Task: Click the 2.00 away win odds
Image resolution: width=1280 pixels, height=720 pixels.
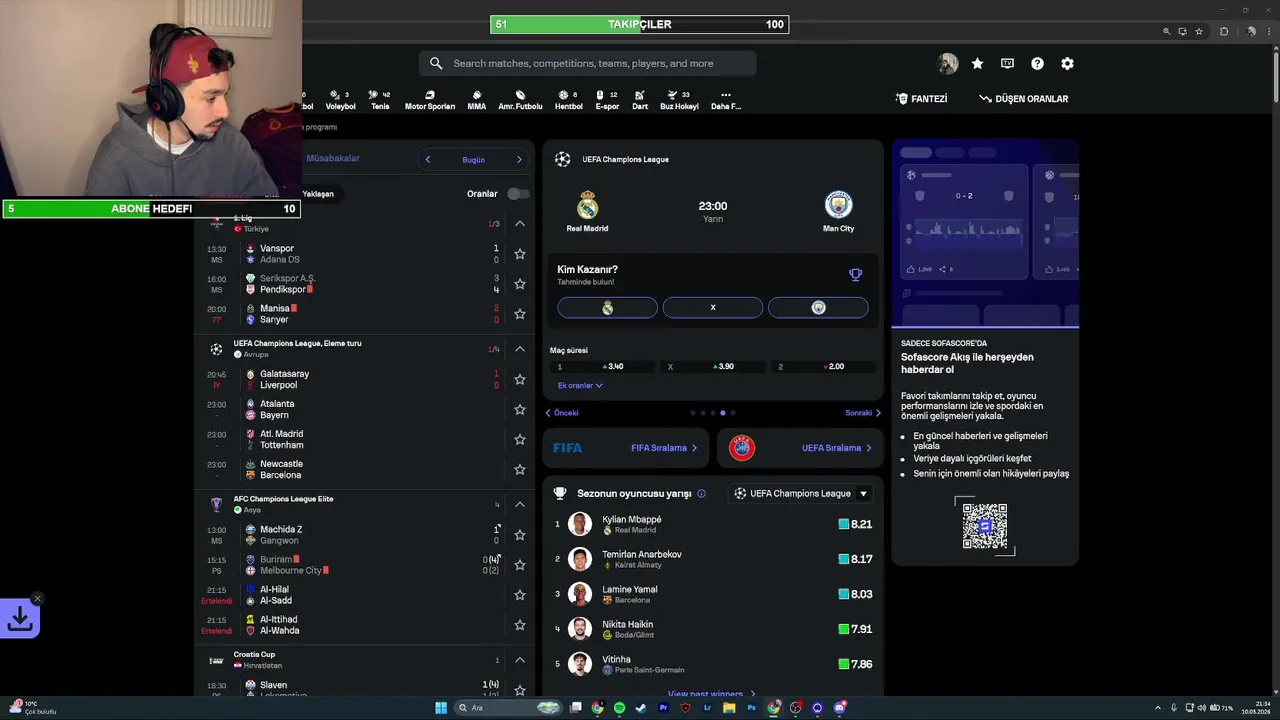Action: 826,367
